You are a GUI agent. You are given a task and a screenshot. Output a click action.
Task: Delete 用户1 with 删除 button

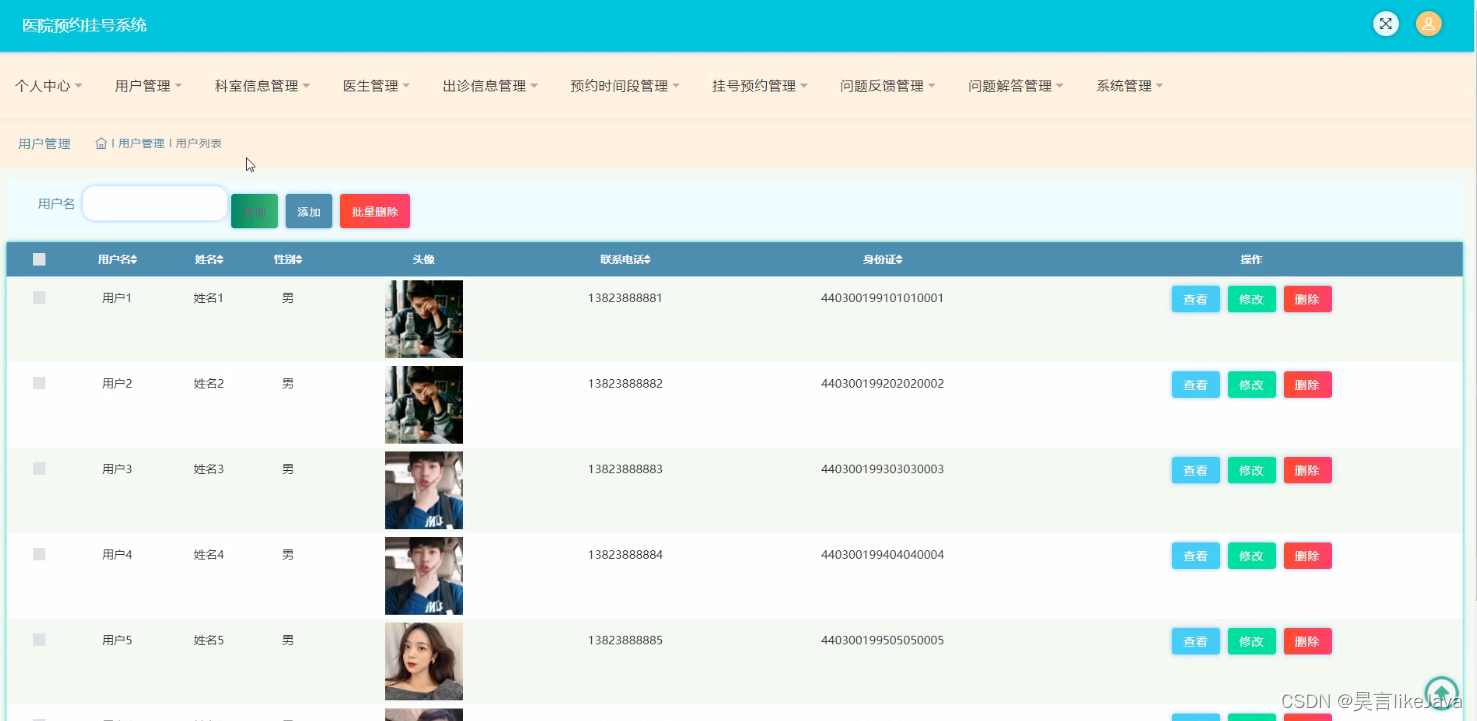tap(1308, 299)
